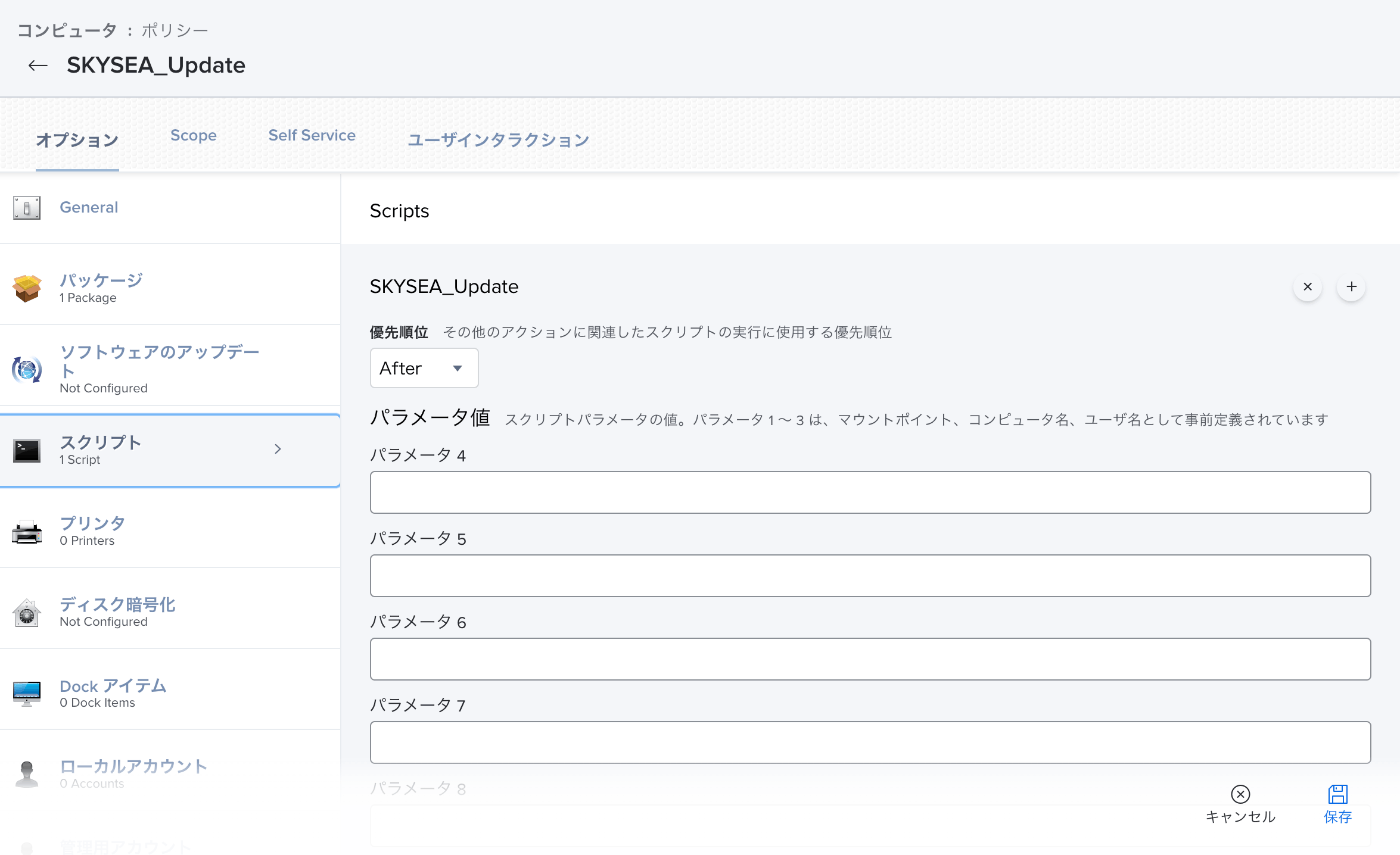
Task: Click the '0 Printers' subtitle text
Action: (87, 541)
